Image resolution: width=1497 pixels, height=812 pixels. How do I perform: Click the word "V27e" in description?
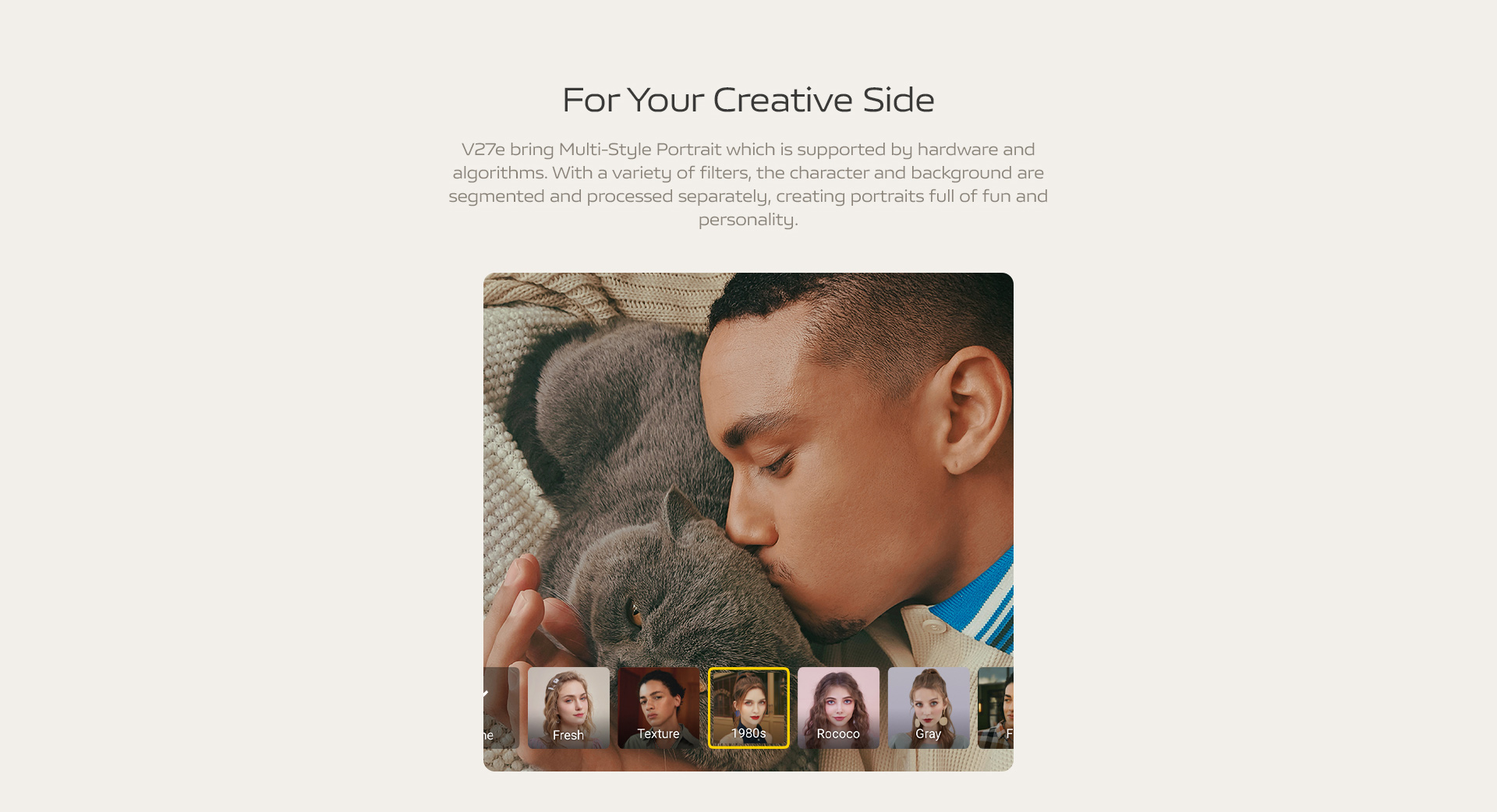pyautogui.click(x=483, y=149)
